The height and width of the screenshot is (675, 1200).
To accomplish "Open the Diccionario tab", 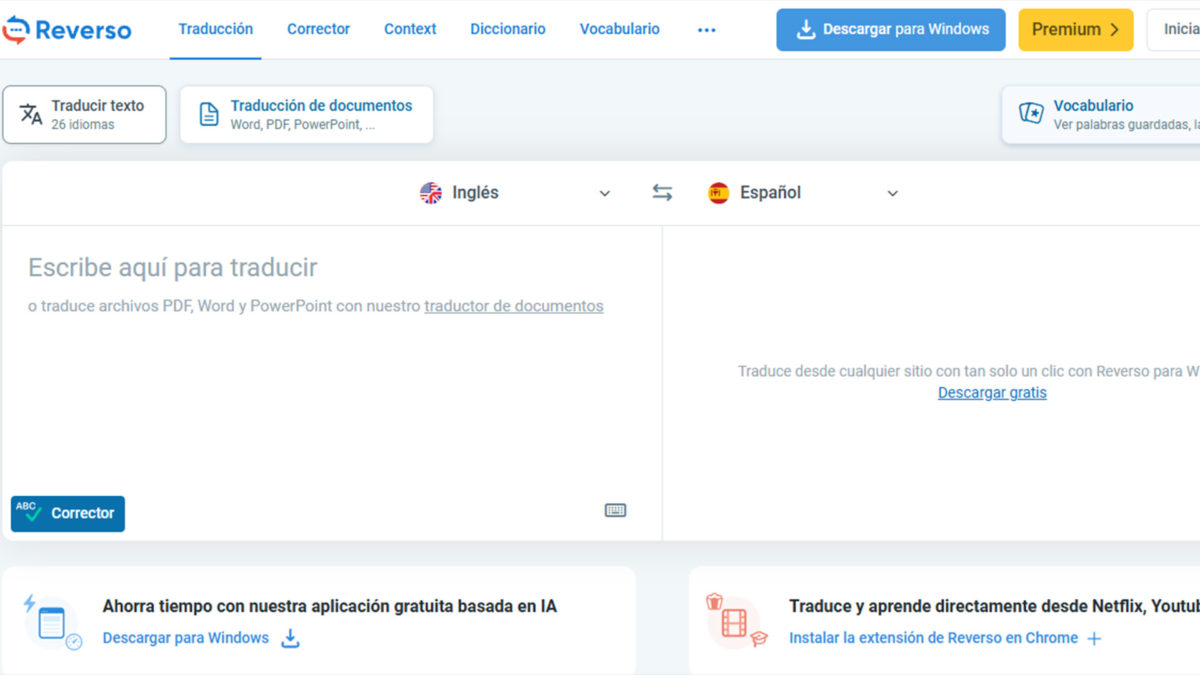I will (x=508, y=29).
